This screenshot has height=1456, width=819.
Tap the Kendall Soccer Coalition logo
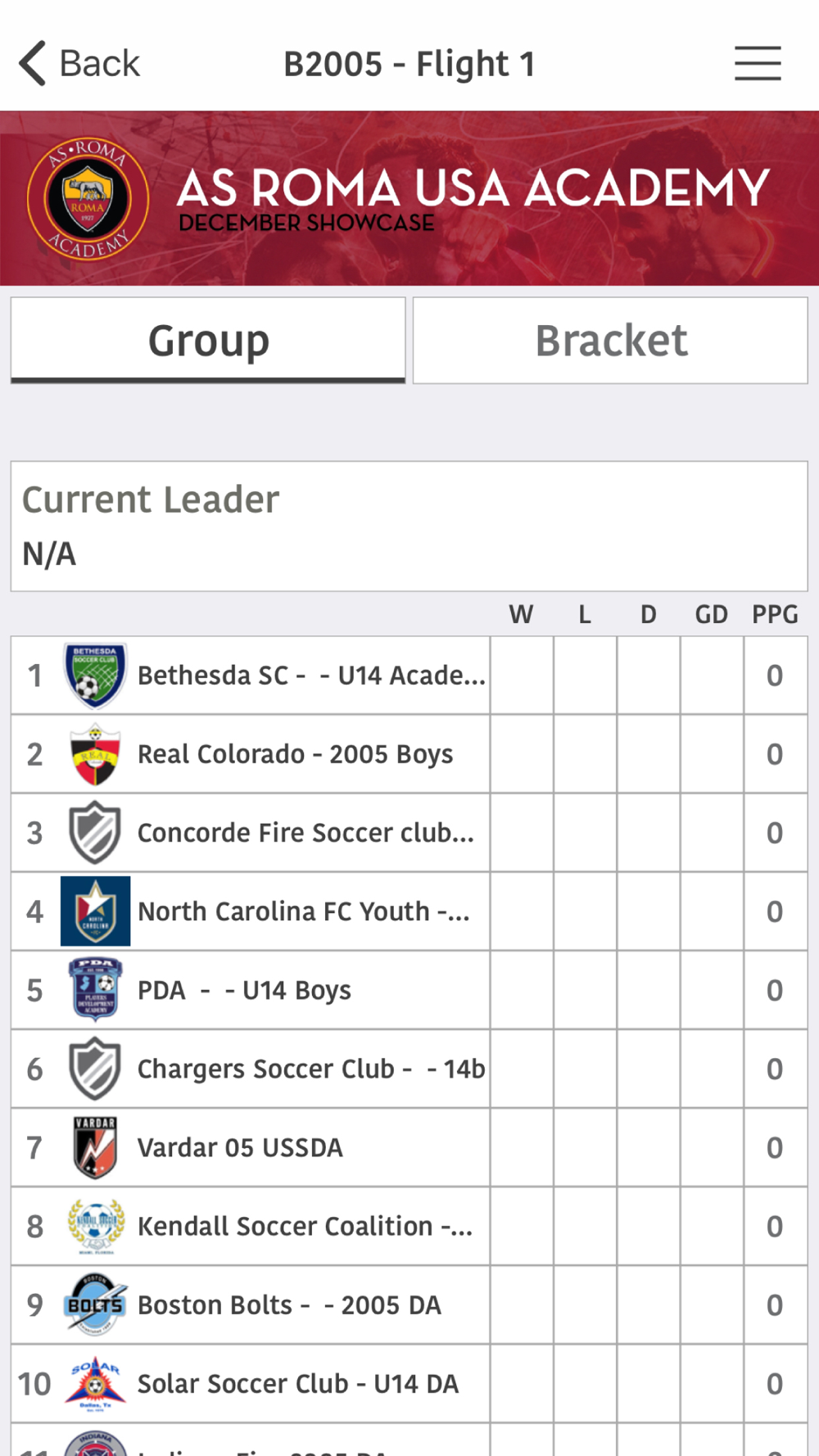(x=95, y=1226)
